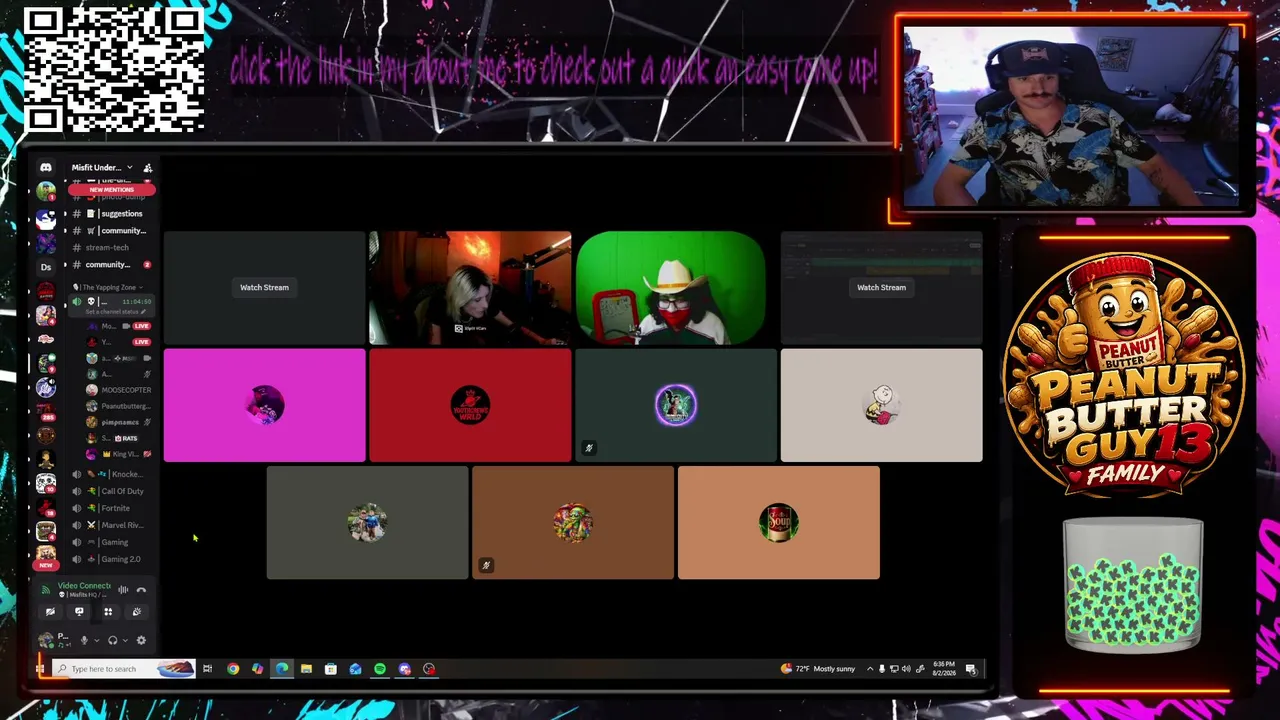Open the weather widget showing Mostly sunny

point(819,669)
